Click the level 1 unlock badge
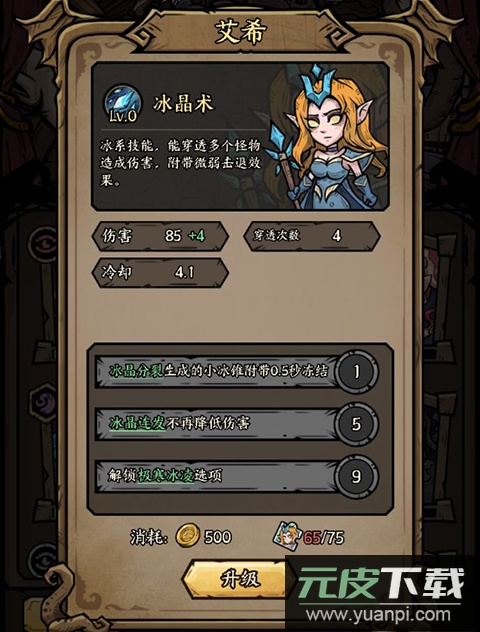This screenshot has width=480, height=632. 356,371
